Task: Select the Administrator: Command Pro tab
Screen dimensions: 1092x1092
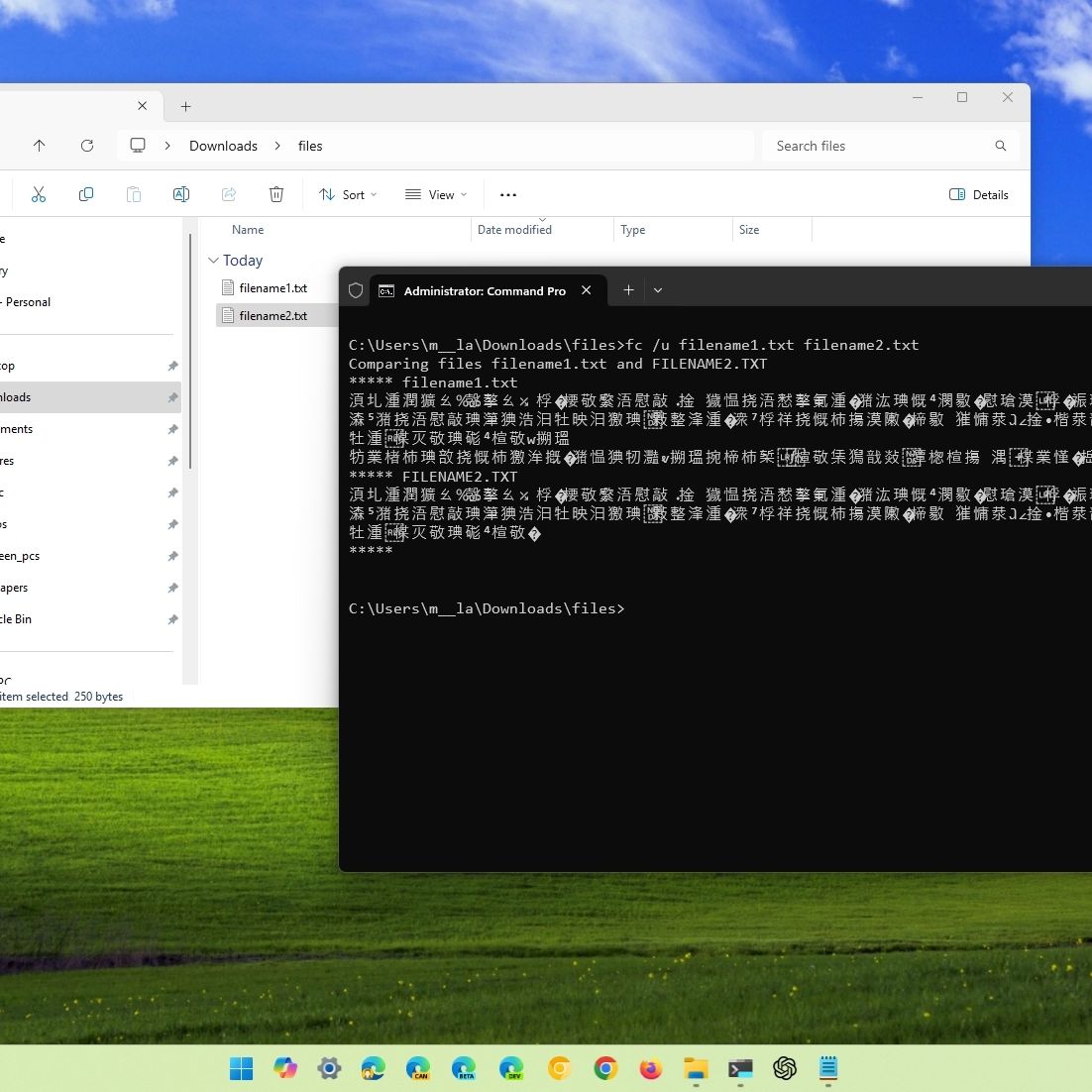Action: pyautogui.click(x=484, y=291)
